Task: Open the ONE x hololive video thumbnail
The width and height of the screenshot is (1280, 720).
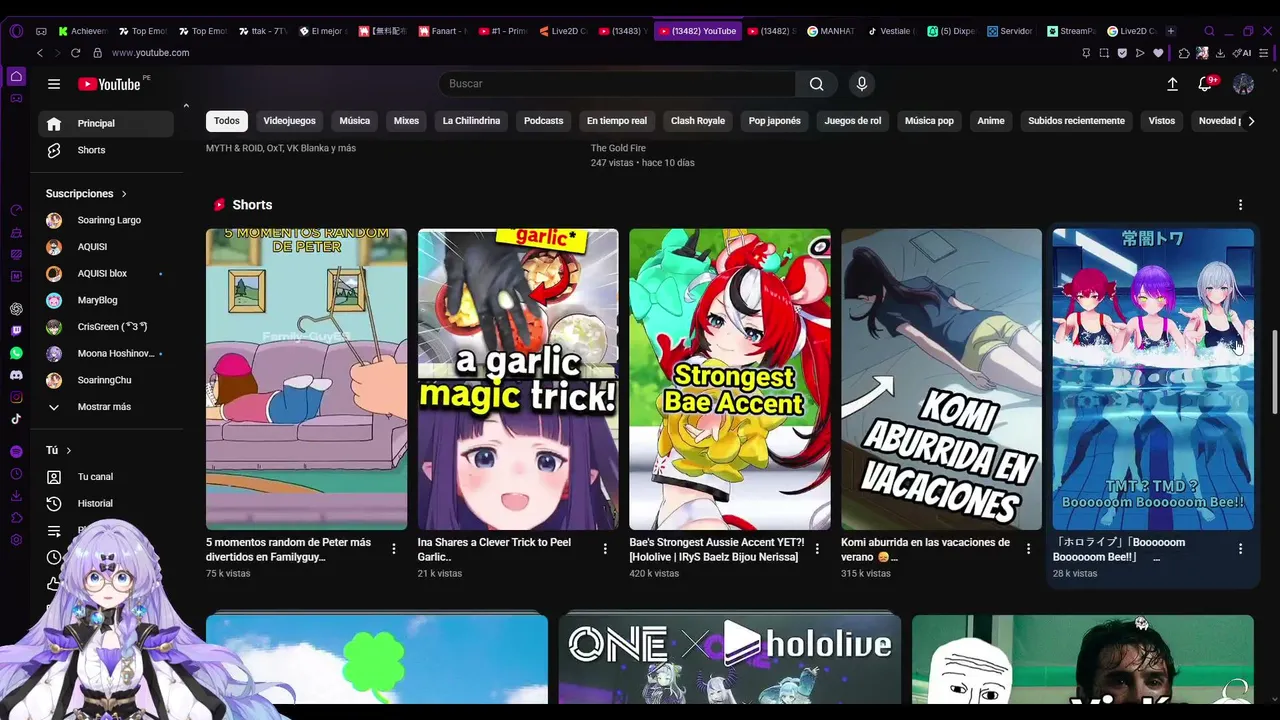Action: click(x=730, y=661)
